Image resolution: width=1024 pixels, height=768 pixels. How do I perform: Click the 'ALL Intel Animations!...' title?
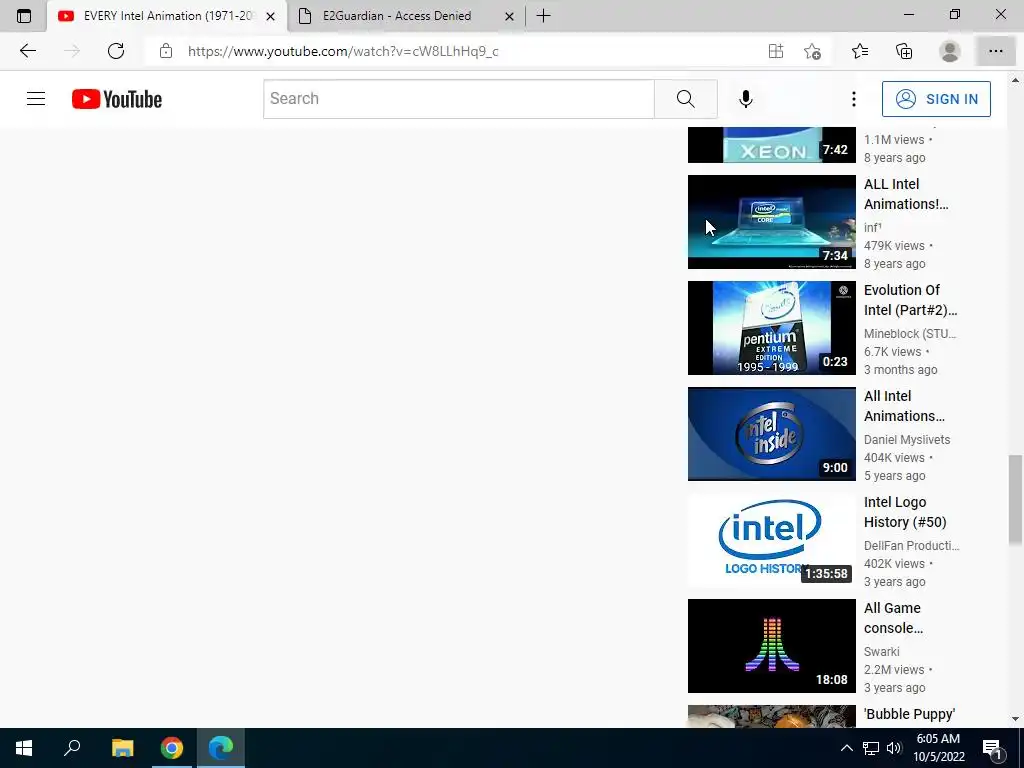click(x=906, y=194)
